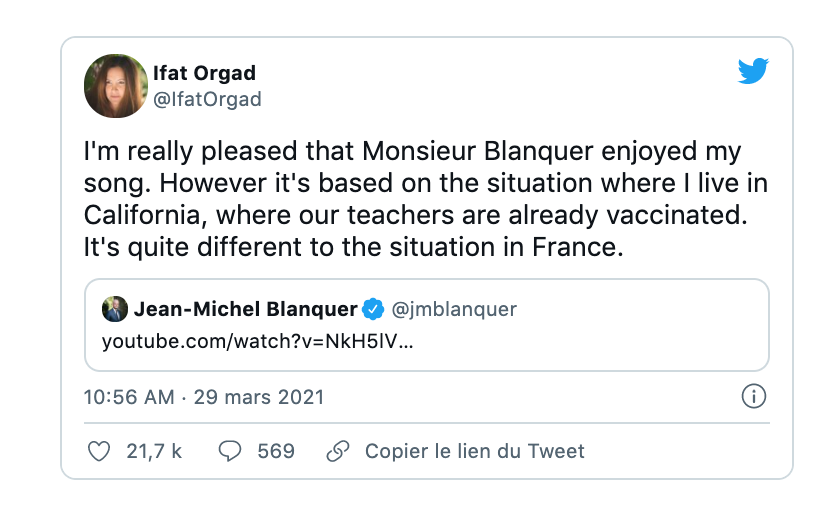
Task: Click Jean-Michel Blanquer's small avatar
Action: pos(114,309)
